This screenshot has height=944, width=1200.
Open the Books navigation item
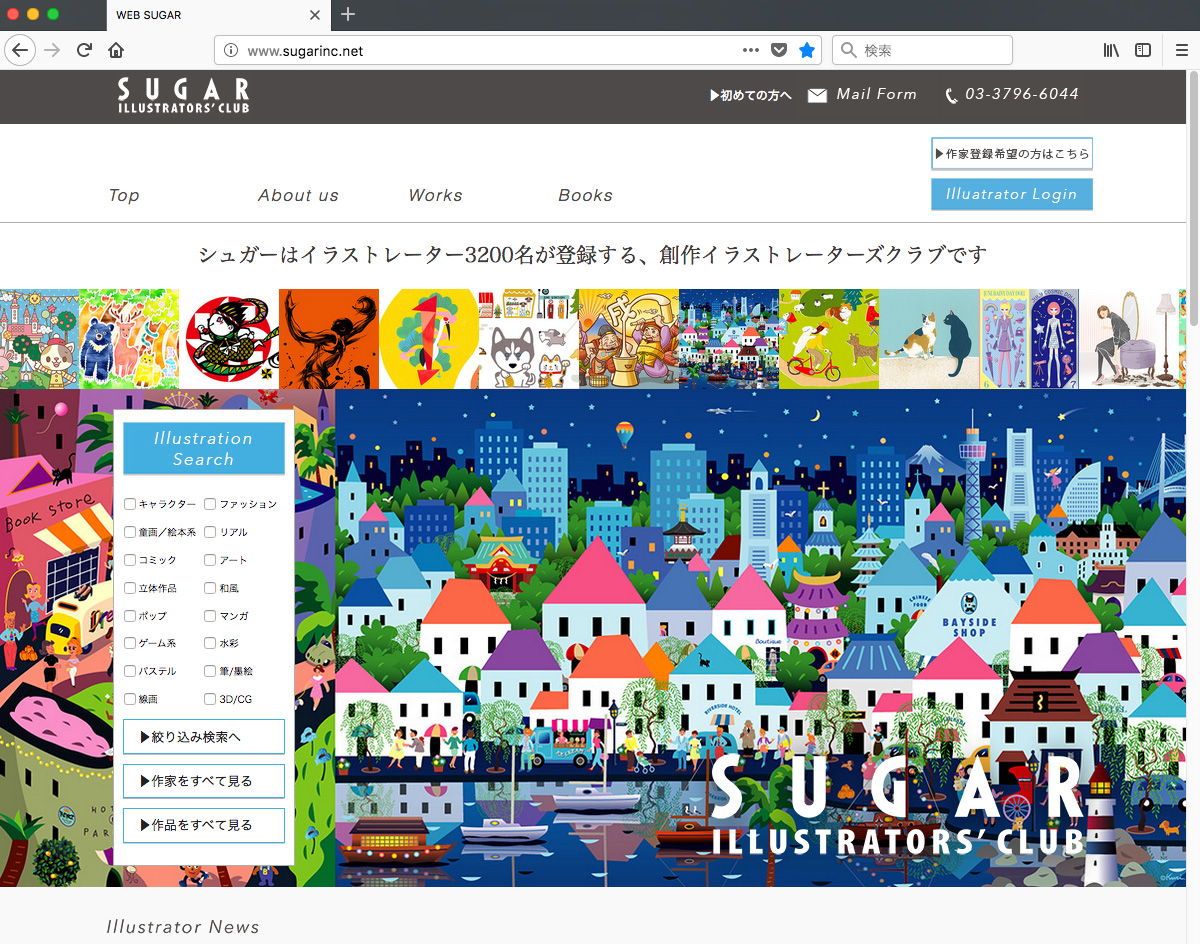pos(585,195)
